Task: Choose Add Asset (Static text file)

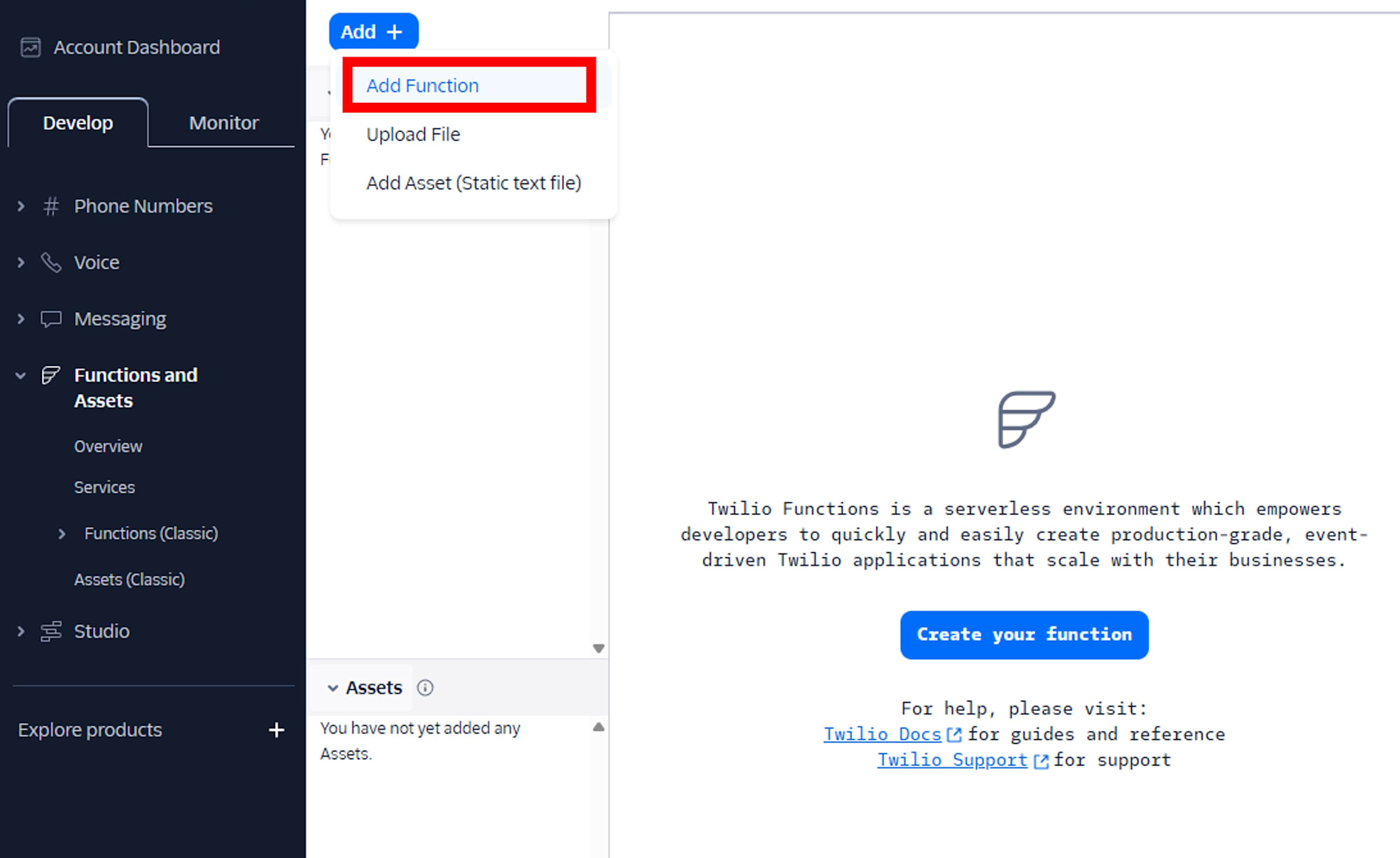Action: pyautogui.click(x=474, y=183)
